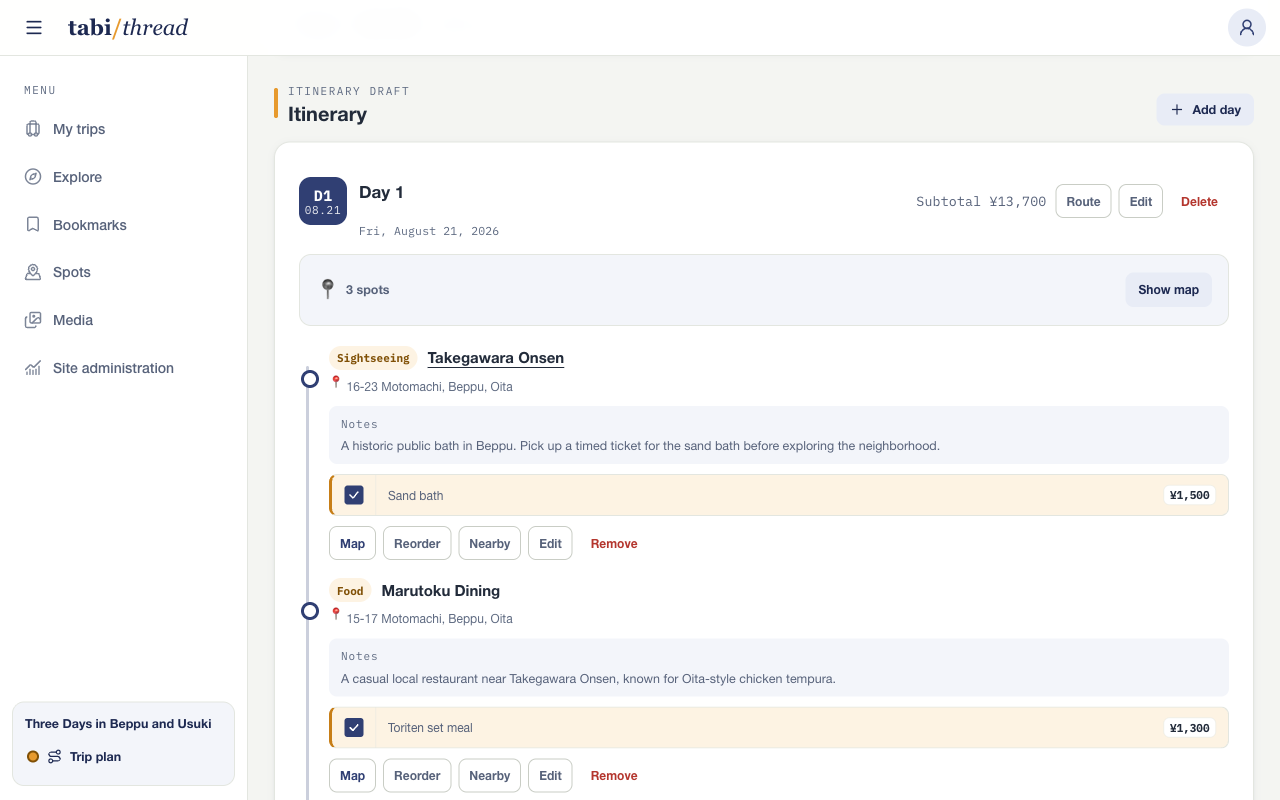Click the Marutoku Dining notes text
Image resolution: width=1280 pixels, height=800 pixels.
point(588,678)
